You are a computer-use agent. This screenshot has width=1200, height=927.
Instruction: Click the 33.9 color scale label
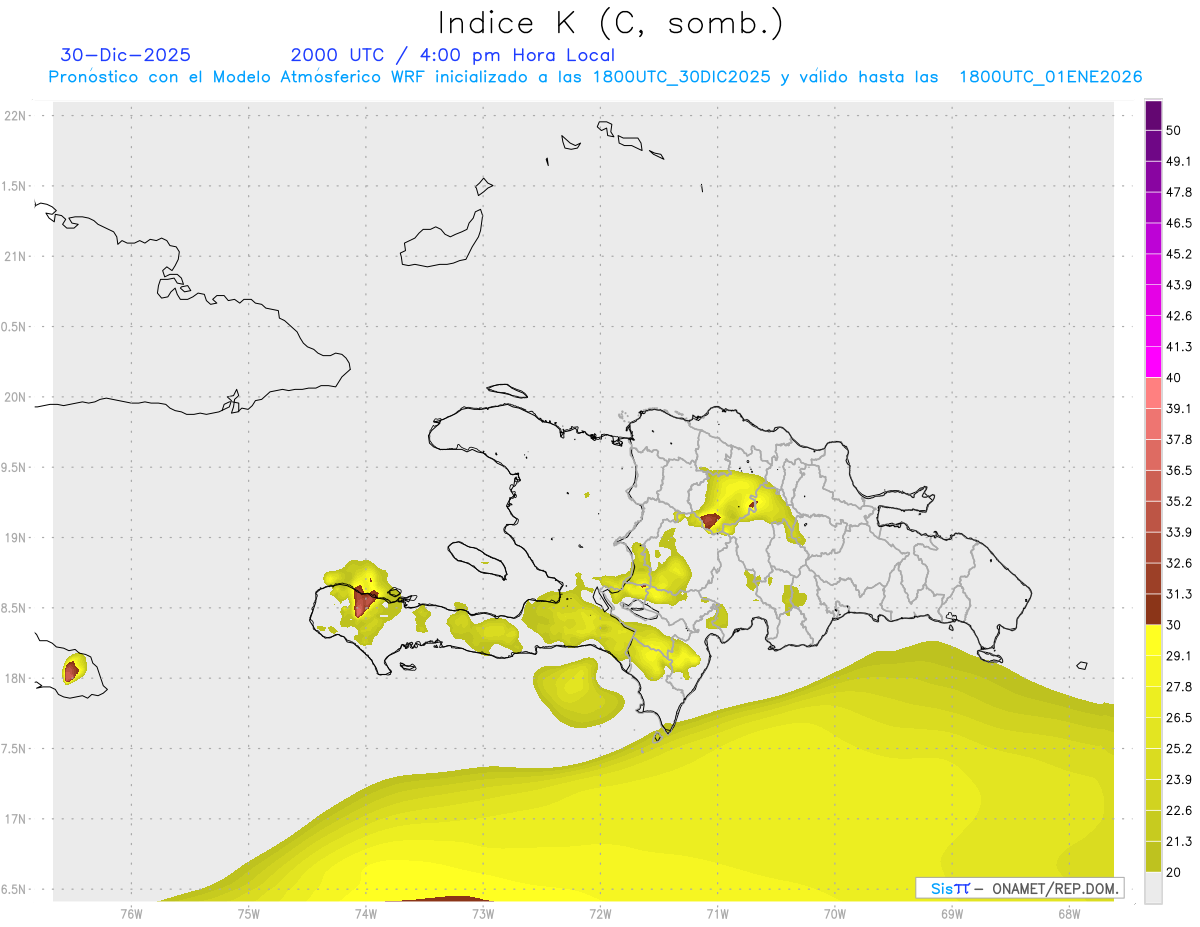1179,532
